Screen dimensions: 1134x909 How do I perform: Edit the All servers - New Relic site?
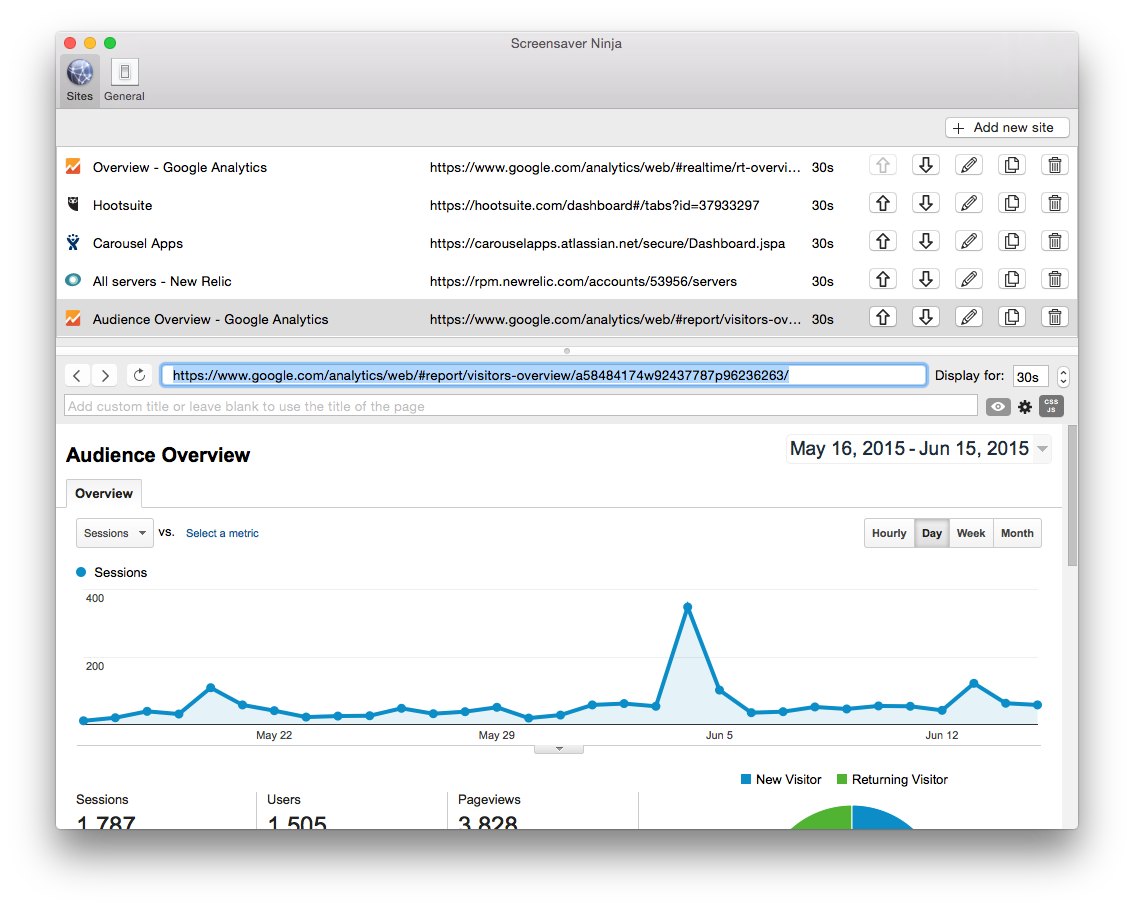point(969,280)
